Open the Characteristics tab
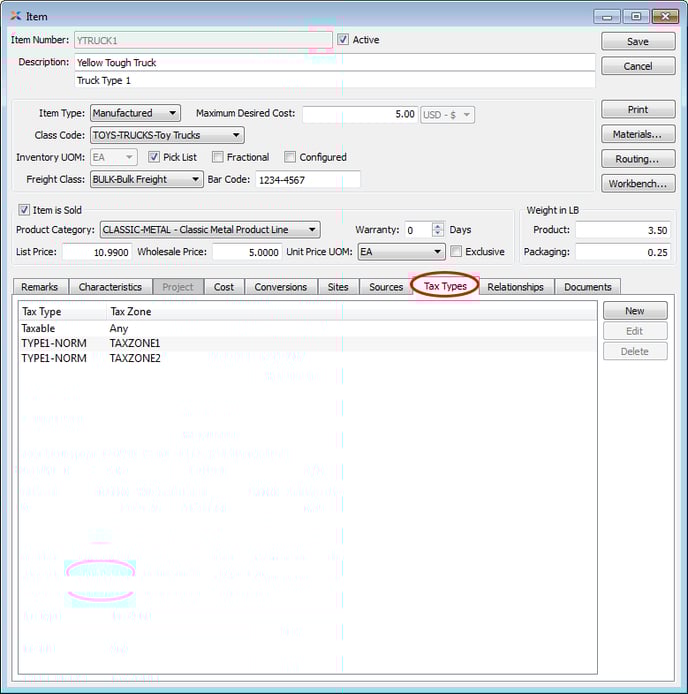The width and height of the screenshot is (688, 694). pyautogui.click(x=110, y=287)
